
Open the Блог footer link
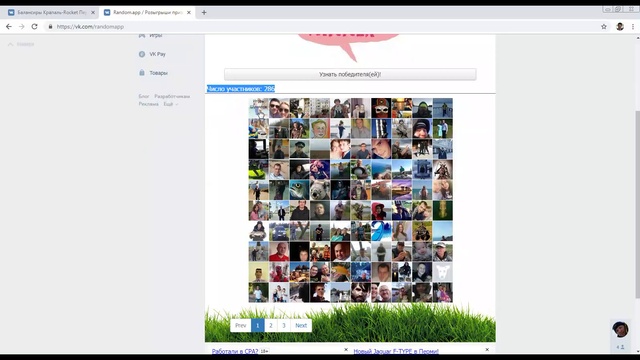(144, 96)
